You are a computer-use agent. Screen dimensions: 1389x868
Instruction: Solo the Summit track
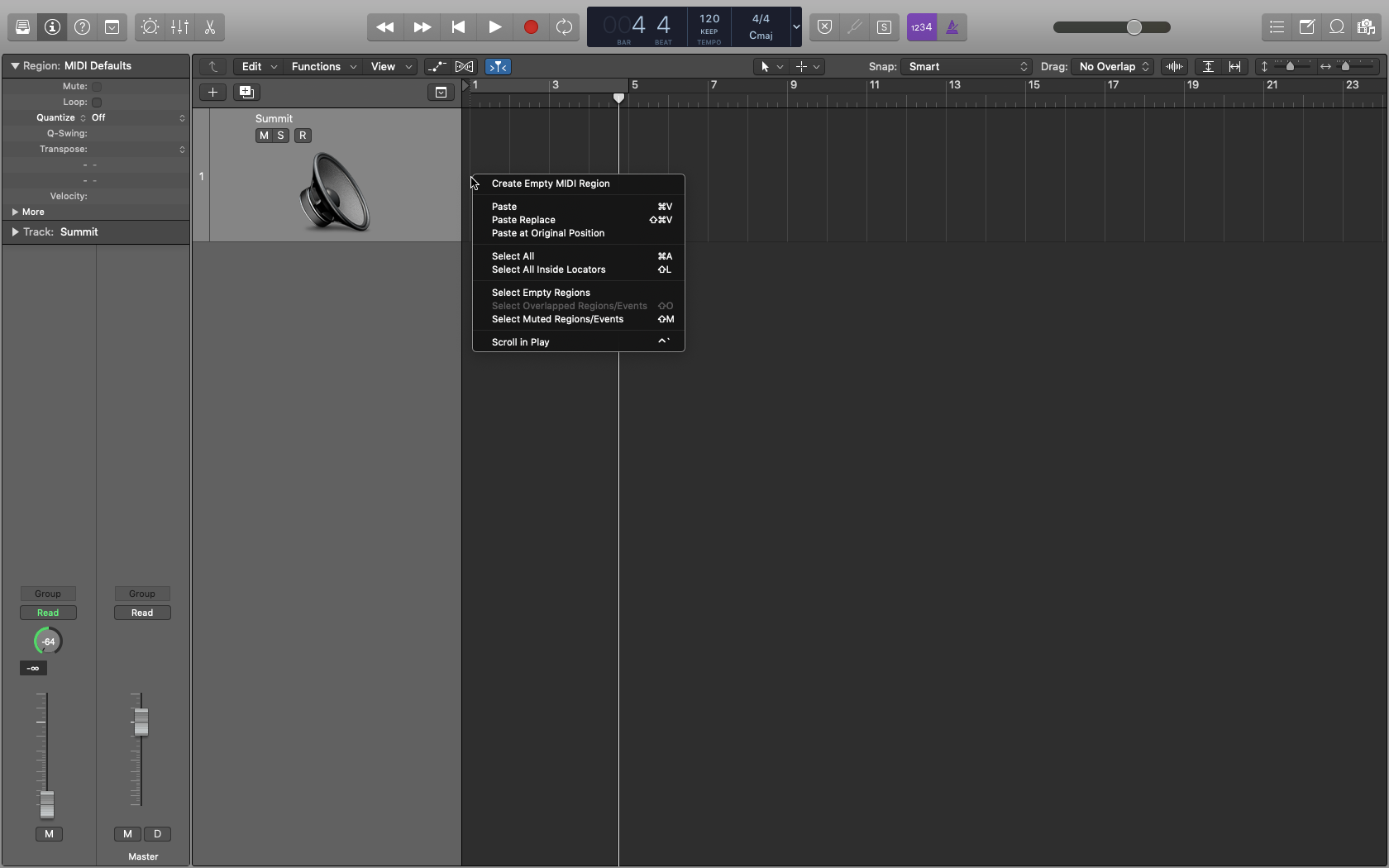[x=281, y=136]
